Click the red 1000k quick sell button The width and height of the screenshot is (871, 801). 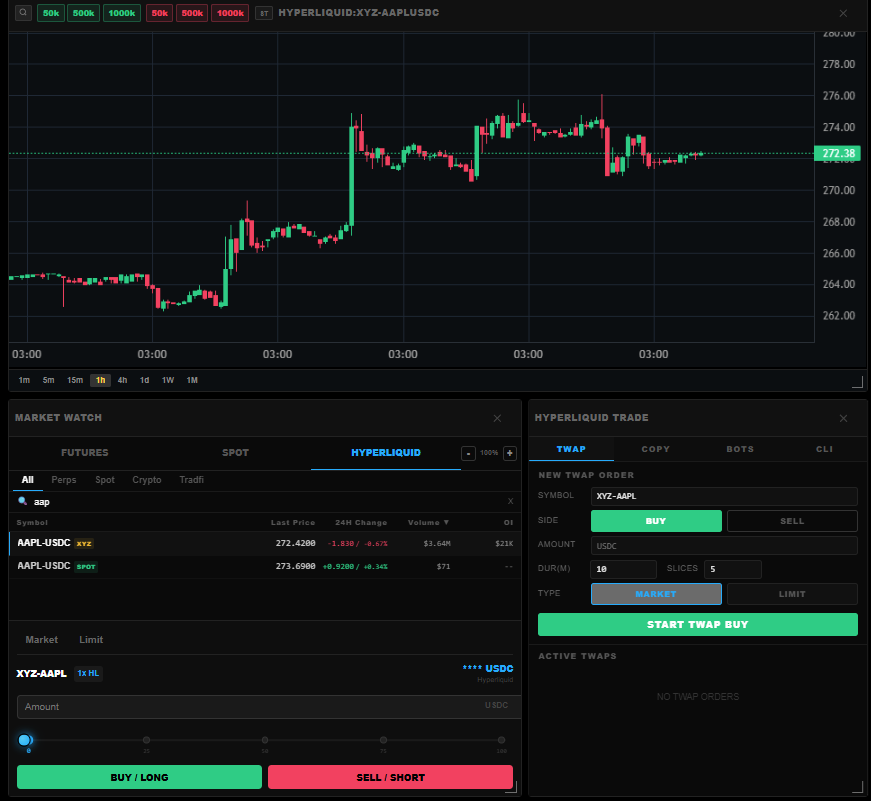click(230, 13)
